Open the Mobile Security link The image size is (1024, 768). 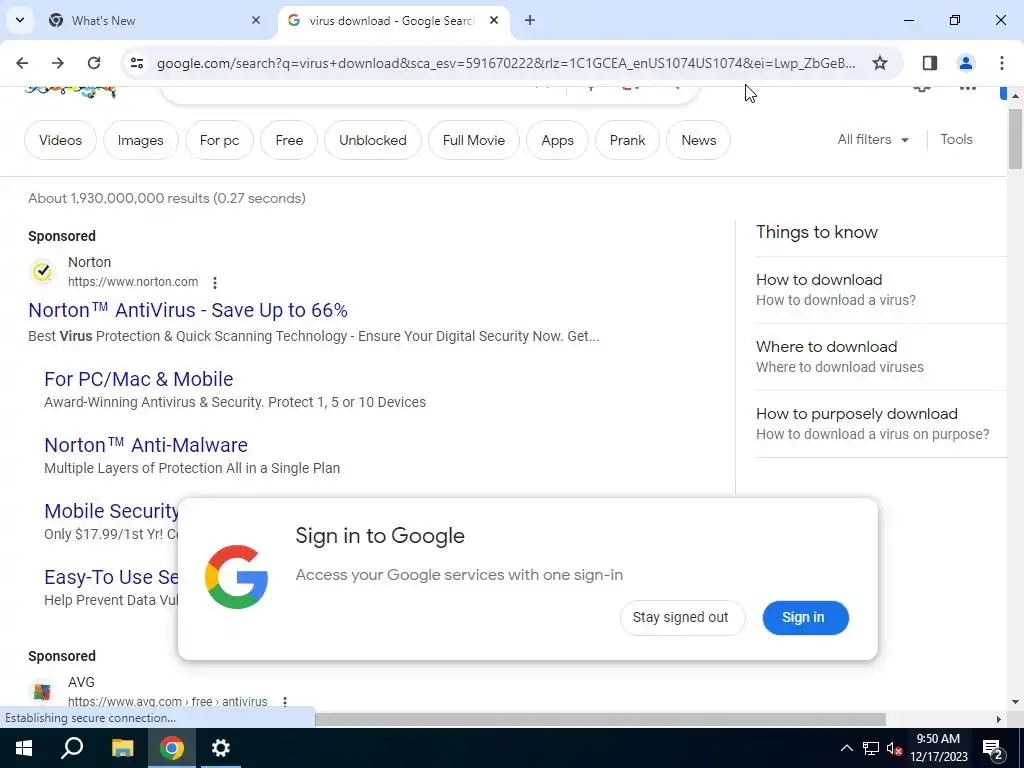(111, 511)
